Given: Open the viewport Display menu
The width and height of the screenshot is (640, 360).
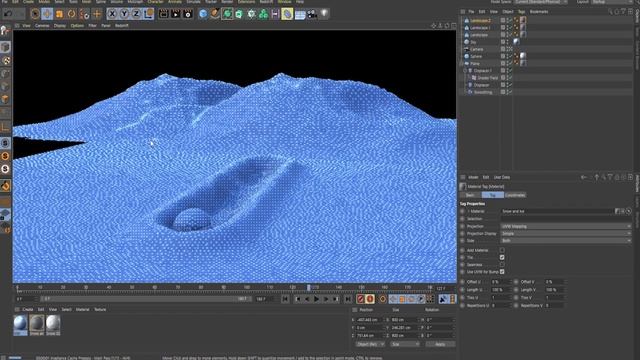Looking at the screenshot, I should coord(60,25).
